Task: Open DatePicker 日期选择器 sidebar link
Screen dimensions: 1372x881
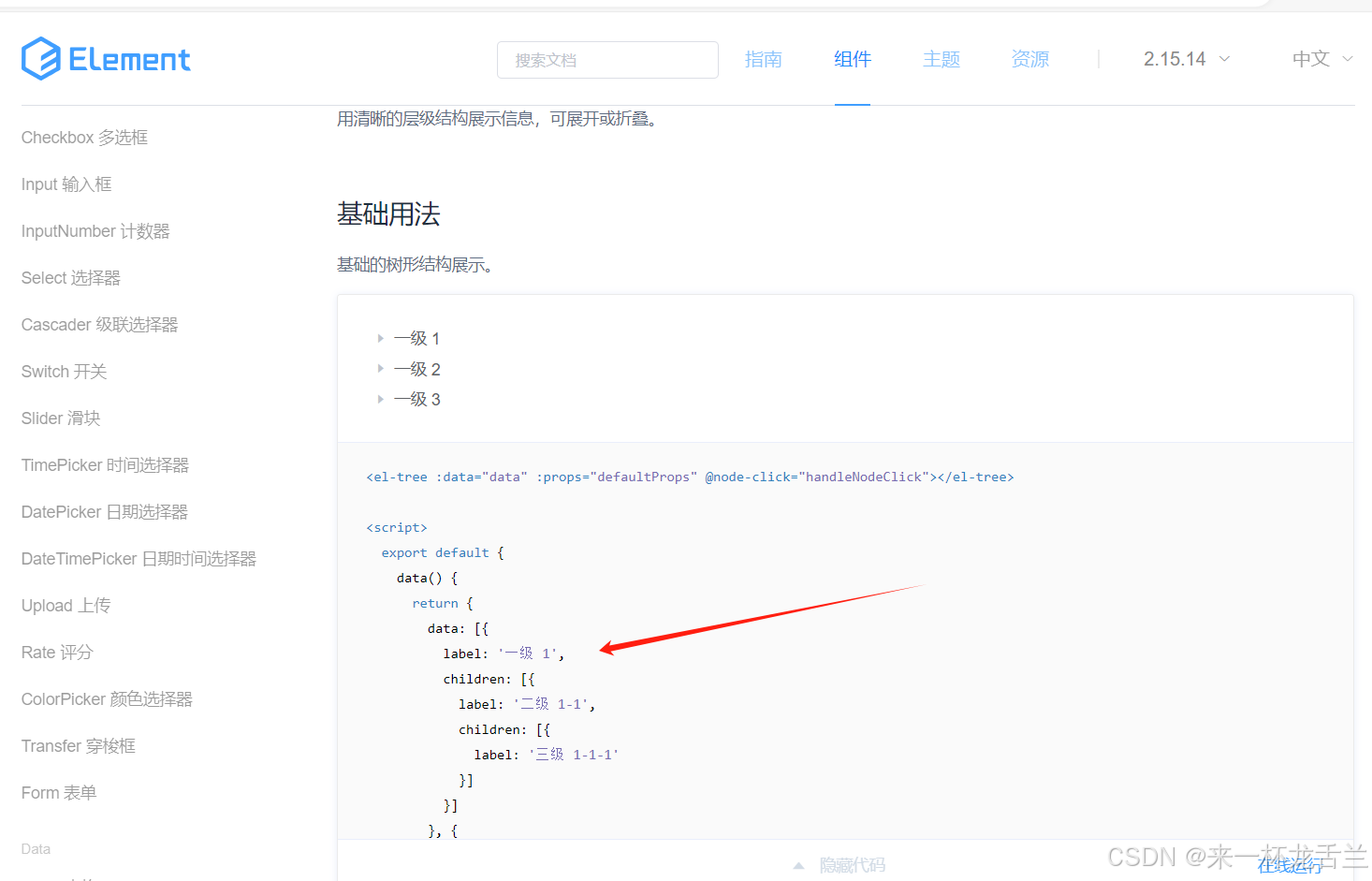Action: [105, 512]
